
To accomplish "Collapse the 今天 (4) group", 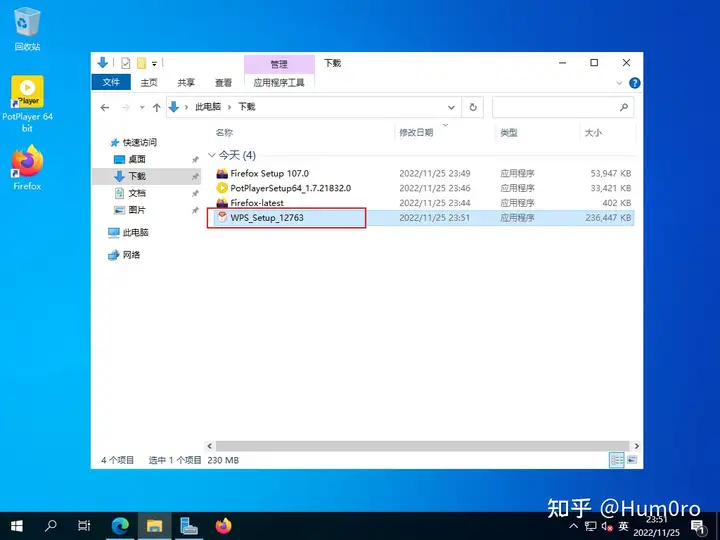I will coord(212,155).
